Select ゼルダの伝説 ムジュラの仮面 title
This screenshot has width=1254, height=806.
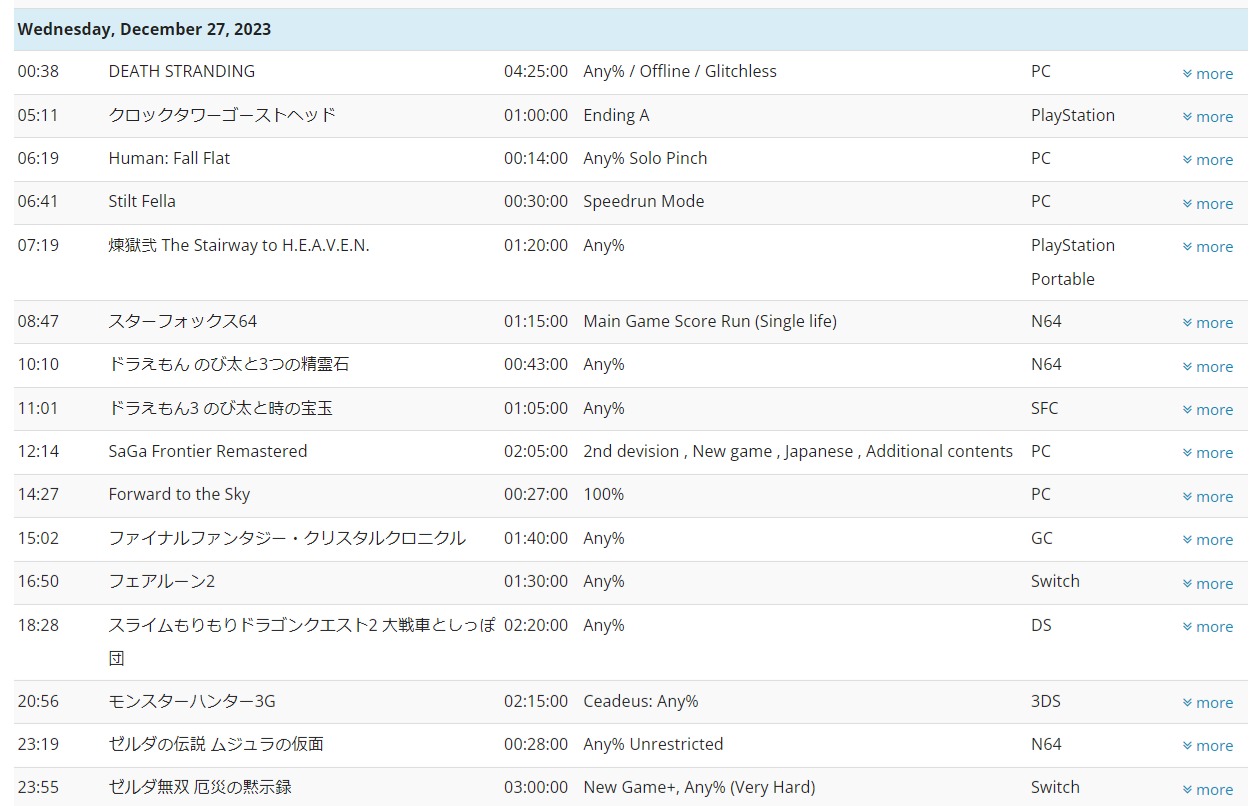point(216,744)
